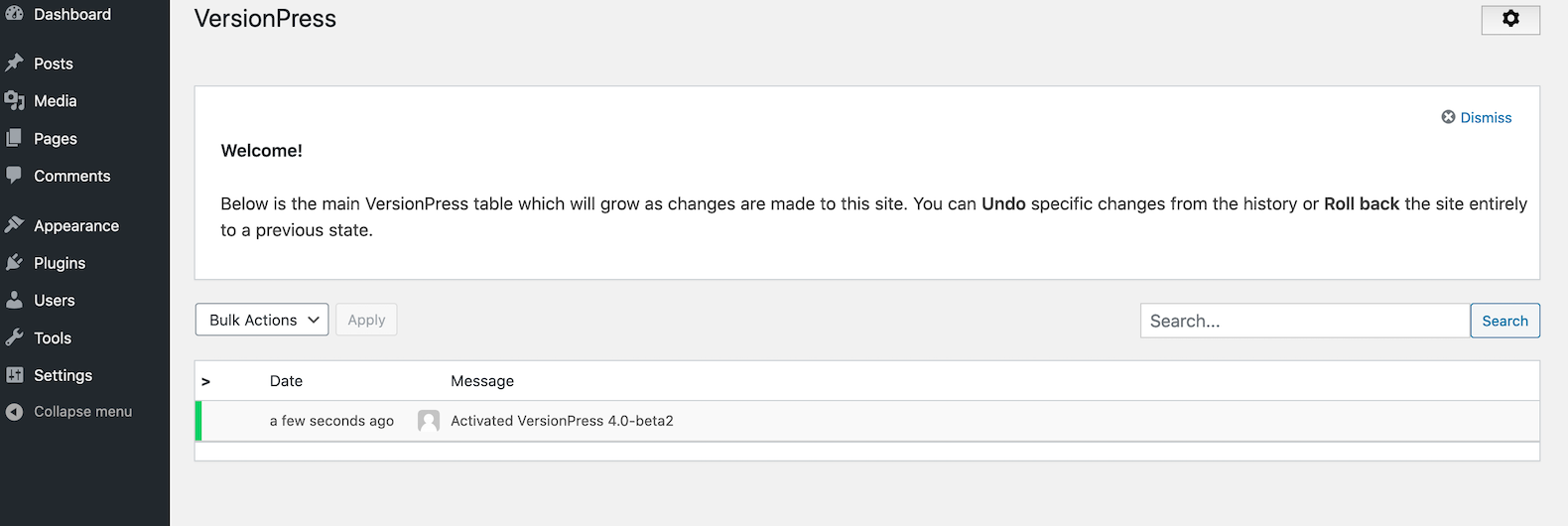Viewport: 1568px width, 526px height.
Task: Open VersionPress settings gear button
Action: pyautogui.click(x=1509, y=19)
